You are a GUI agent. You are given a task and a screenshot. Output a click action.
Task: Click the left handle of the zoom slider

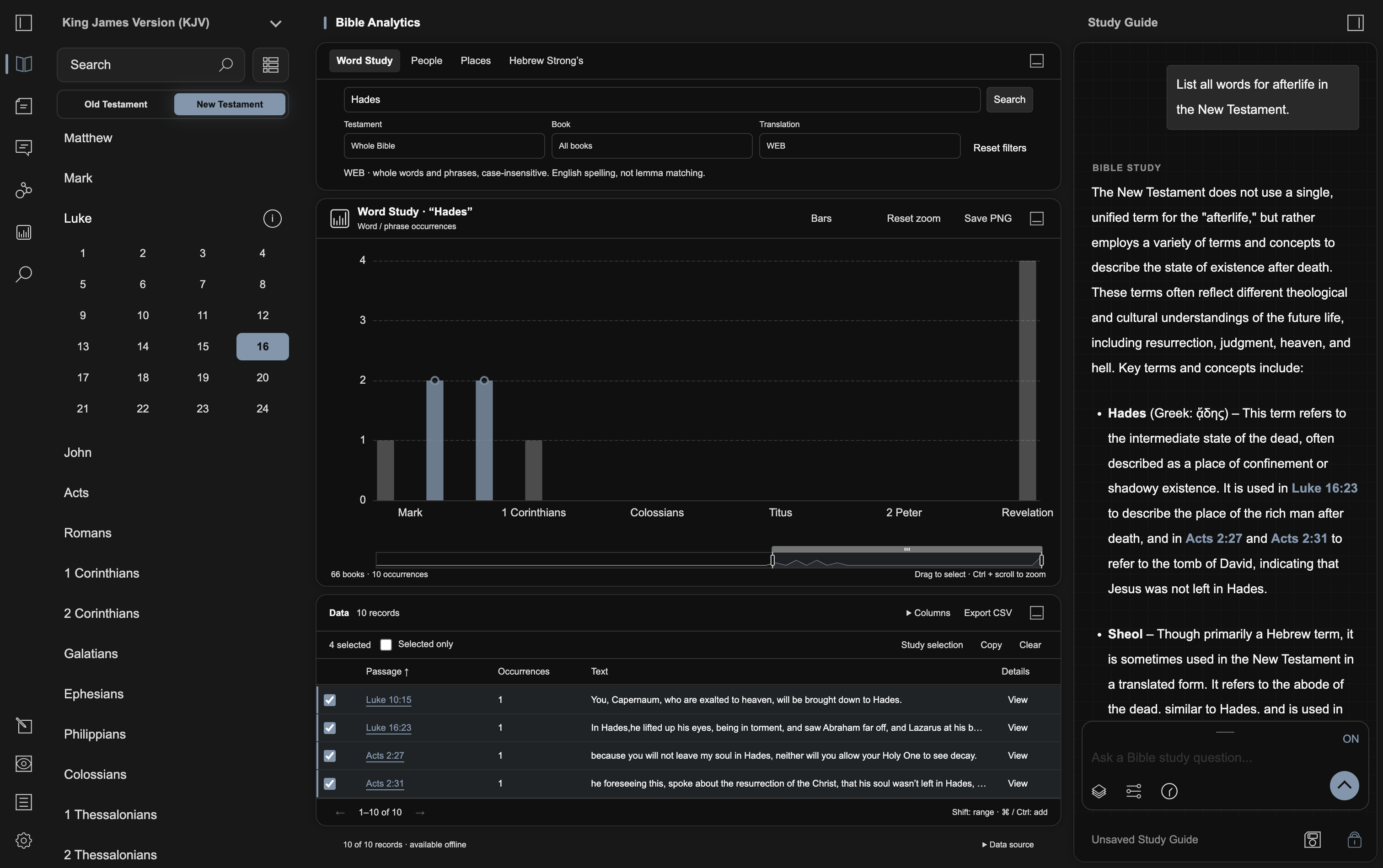click(772, 560)
